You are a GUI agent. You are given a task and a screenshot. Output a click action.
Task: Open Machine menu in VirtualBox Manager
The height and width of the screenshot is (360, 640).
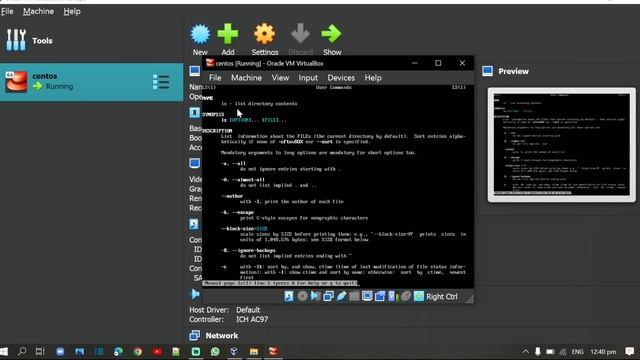click(38, 11)
